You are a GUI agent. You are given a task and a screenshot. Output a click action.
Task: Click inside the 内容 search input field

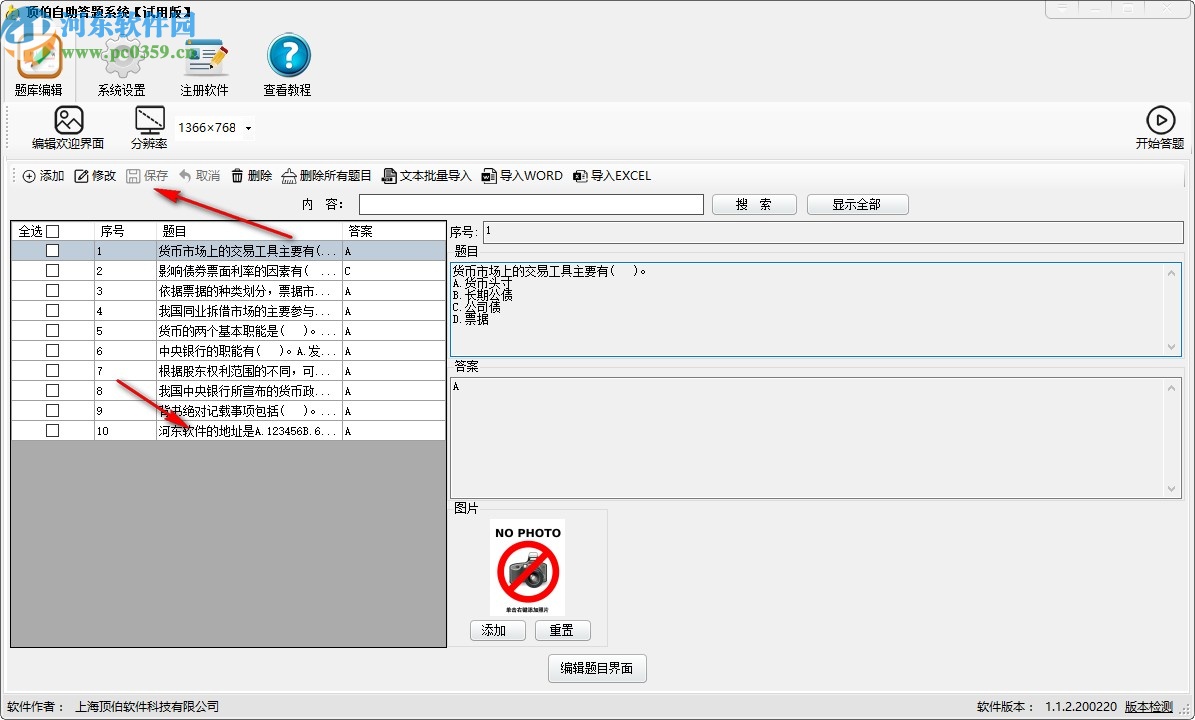(531, 204)
